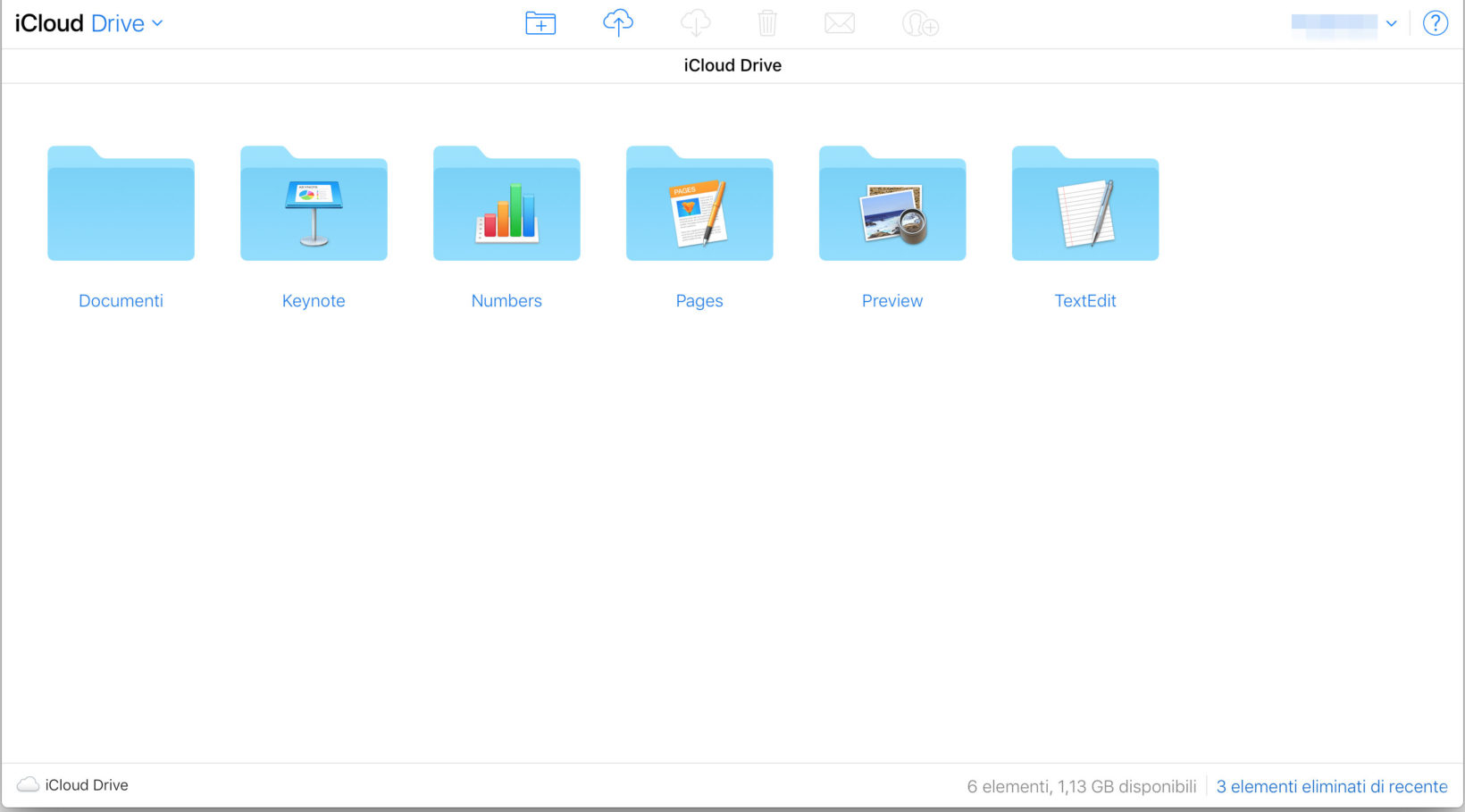Click iCloud Drive in the bottom path bar

tap(87, 785)
